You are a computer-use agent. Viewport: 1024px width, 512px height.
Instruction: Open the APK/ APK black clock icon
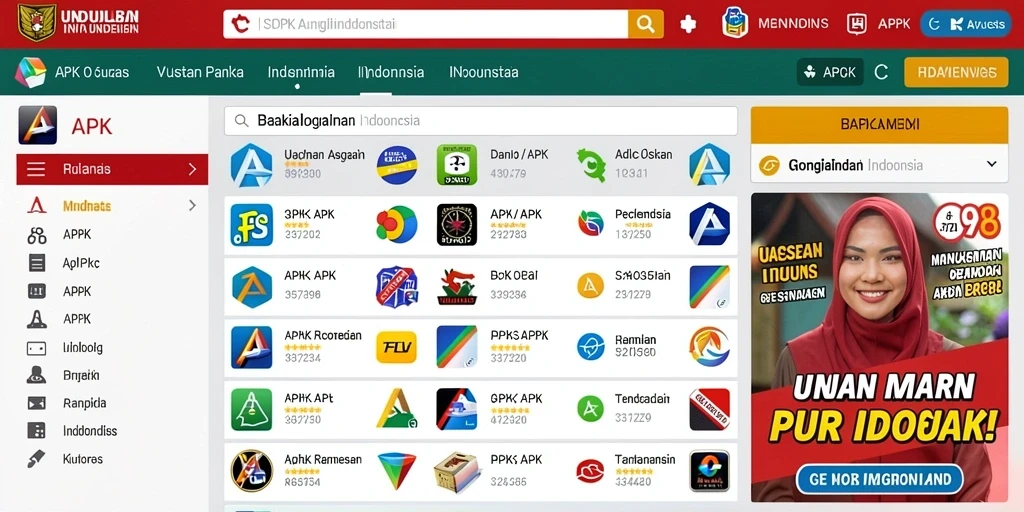click(456, 225)
